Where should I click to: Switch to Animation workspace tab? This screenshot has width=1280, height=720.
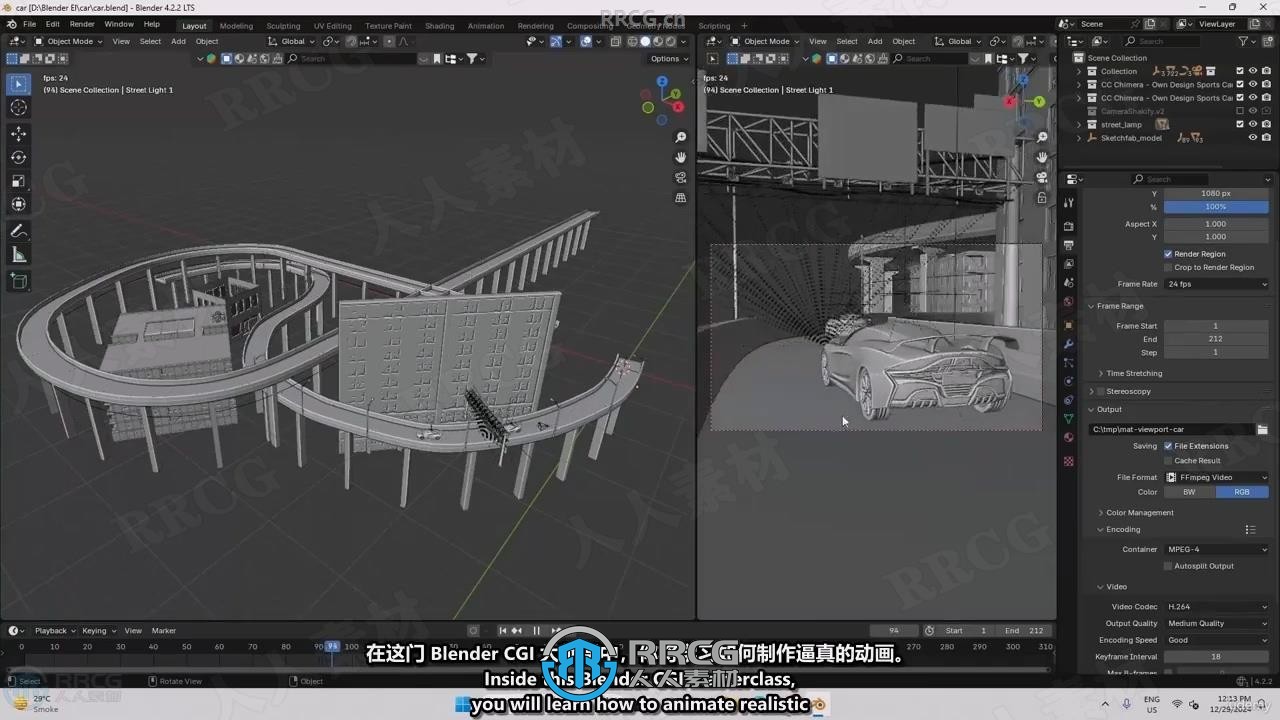tap(486, 26)
